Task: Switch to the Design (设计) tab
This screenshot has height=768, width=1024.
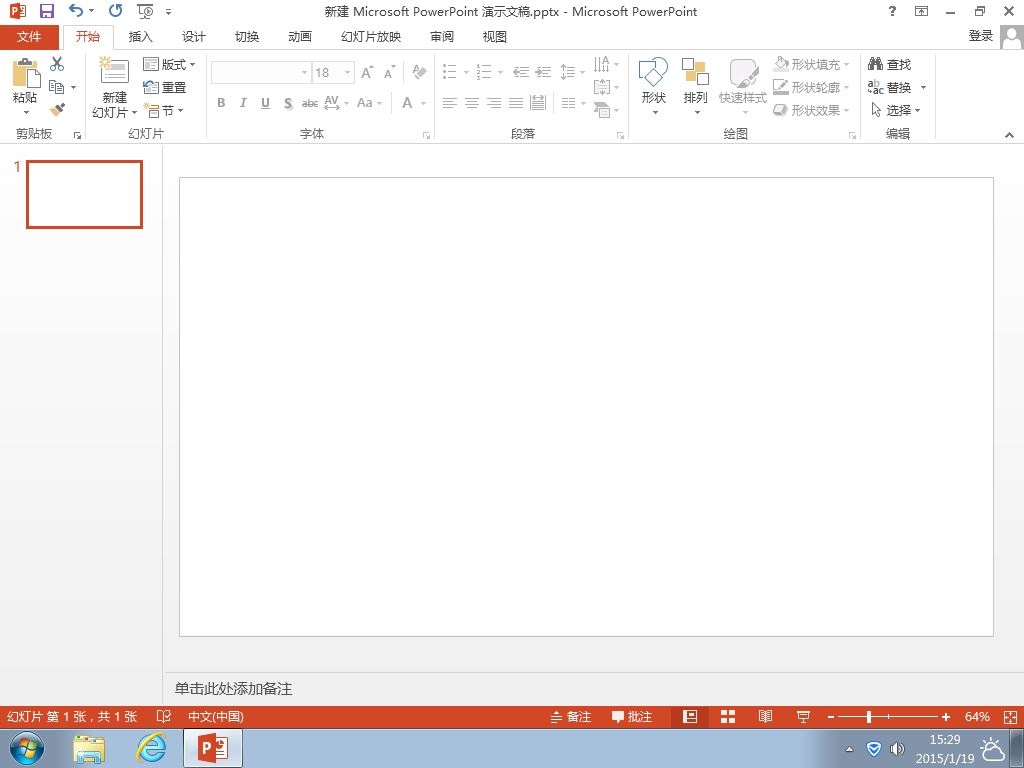Action: [193, 37]
